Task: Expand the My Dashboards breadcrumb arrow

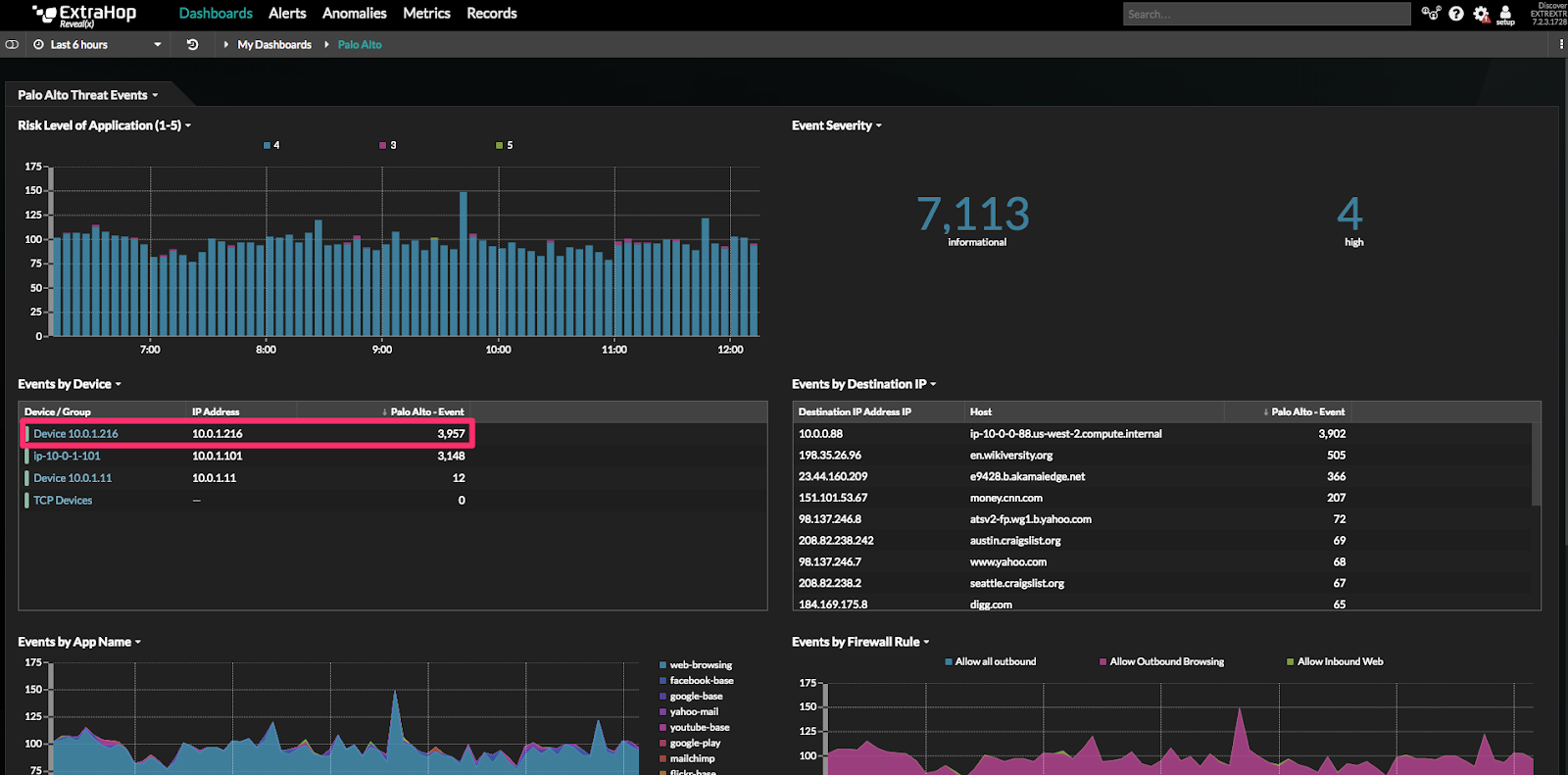Action: (226, 44)
